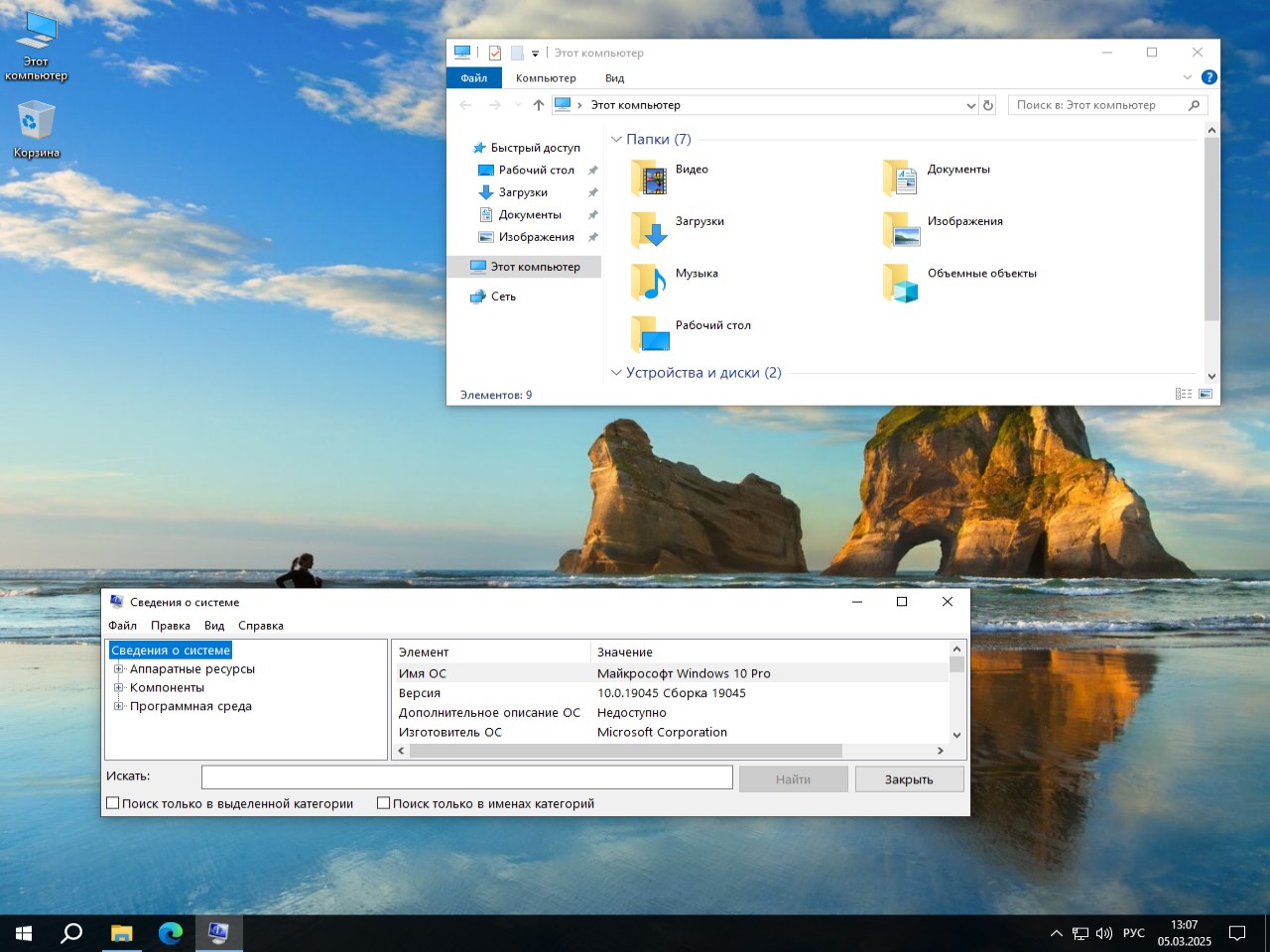Click the volume icon in the tray
Screen dimensions: 1270x952
click(1104, 933)
